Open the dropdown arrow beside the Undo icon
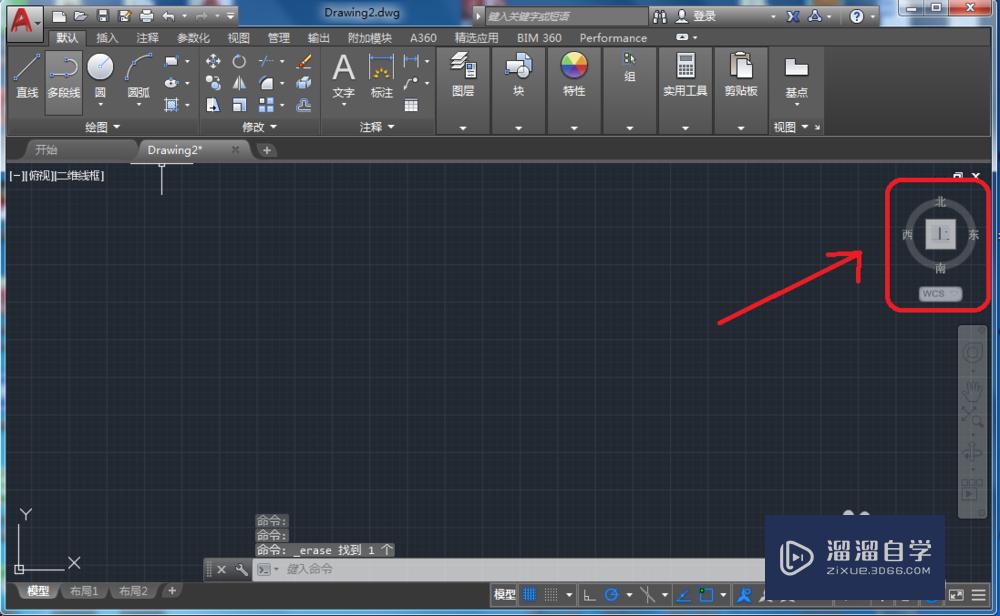1000x616 pixels. click(x=184, y=16)
